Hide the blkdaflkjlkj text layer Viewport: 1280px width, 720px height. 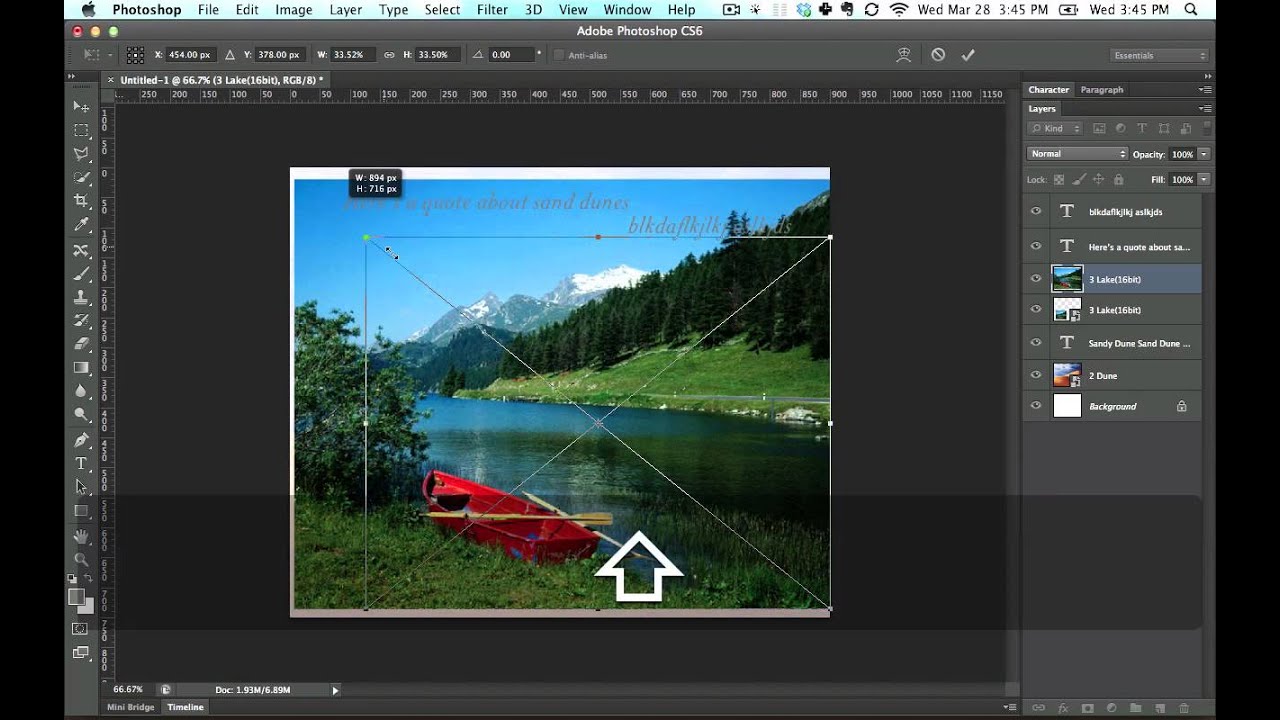[1036, 211]
